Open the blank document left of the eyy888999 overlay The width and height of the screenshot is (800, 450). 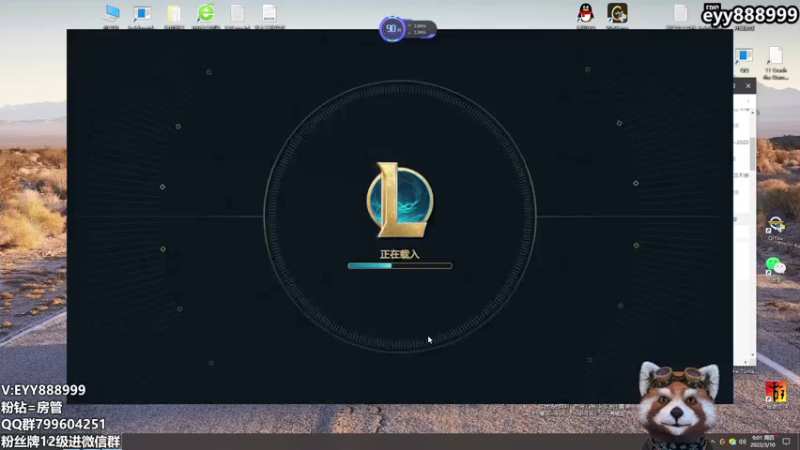click(x=680, y=15)
